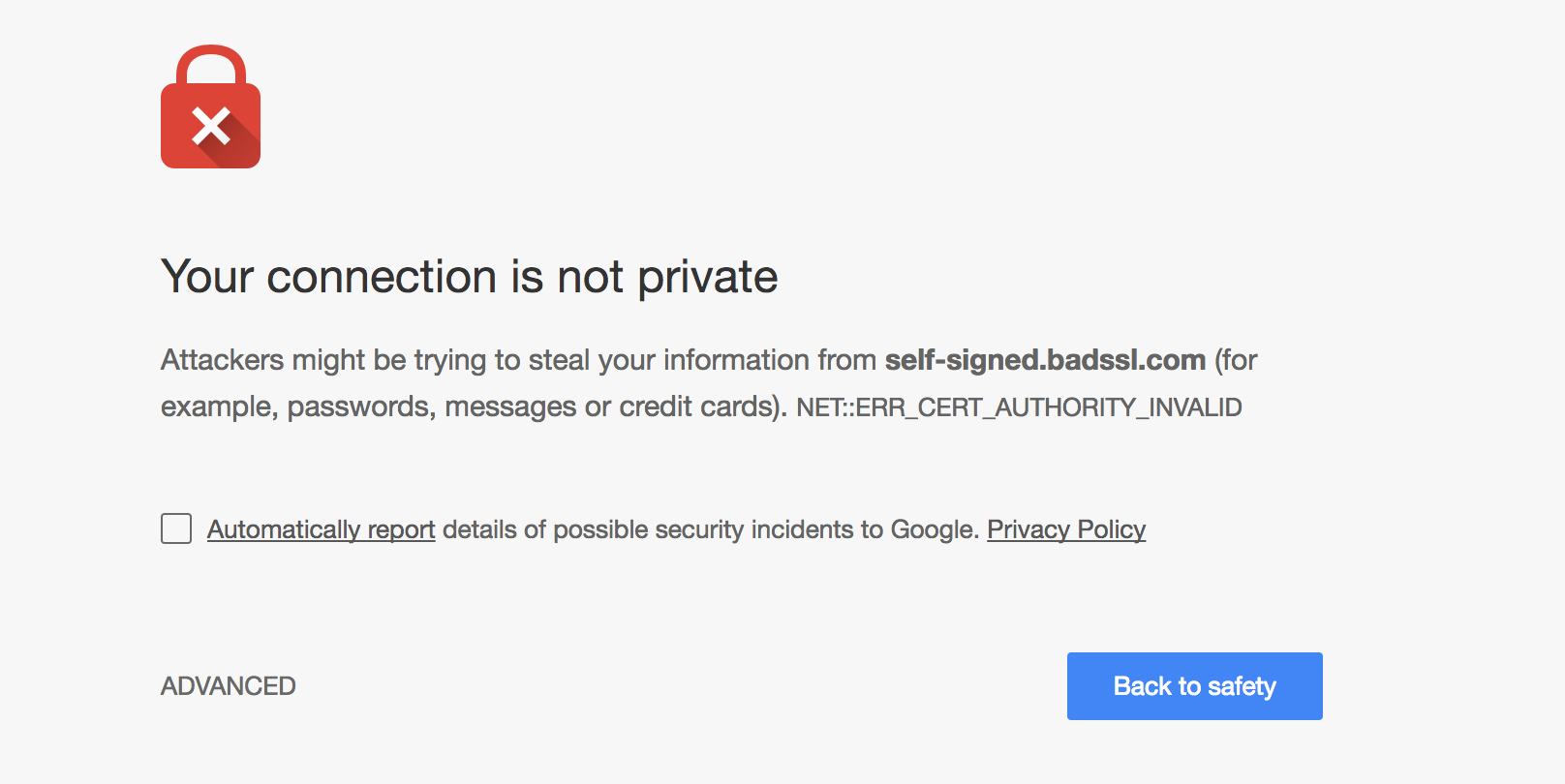Open the Privacy Policy link
This screenshot has width=1565, height=784.
[x=1066, y=529]
